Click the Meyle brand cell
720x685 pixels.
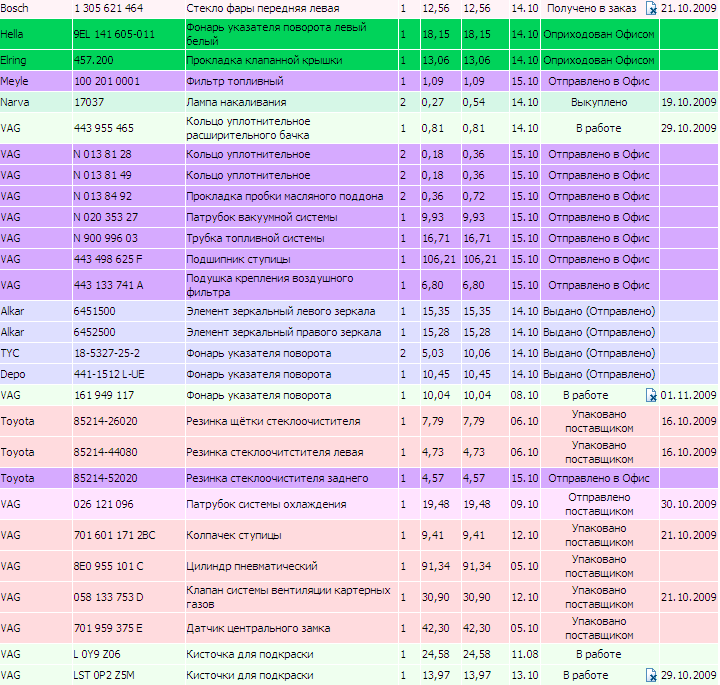pos(36,81)
